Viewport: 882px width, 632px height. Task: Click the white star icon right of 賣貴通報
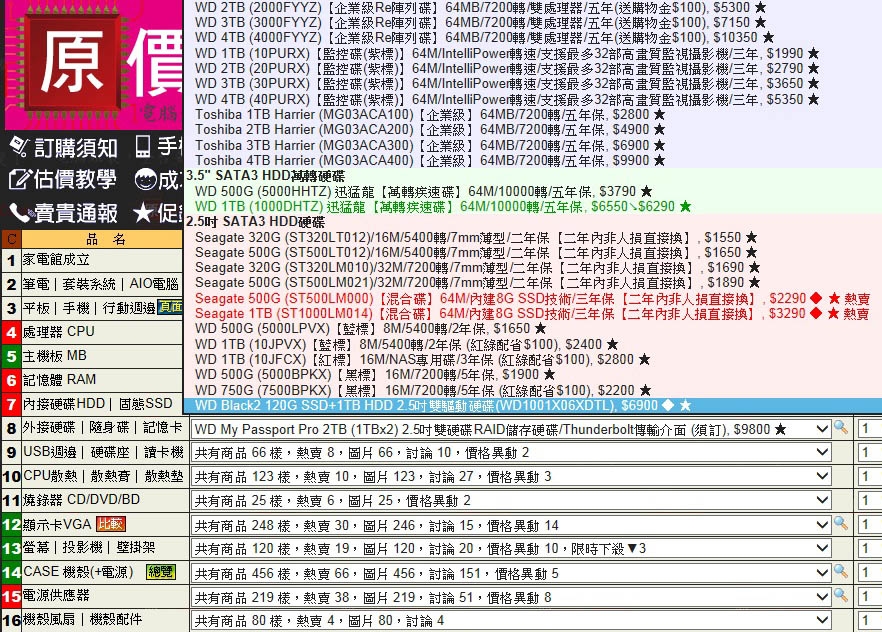click(143, 213)
